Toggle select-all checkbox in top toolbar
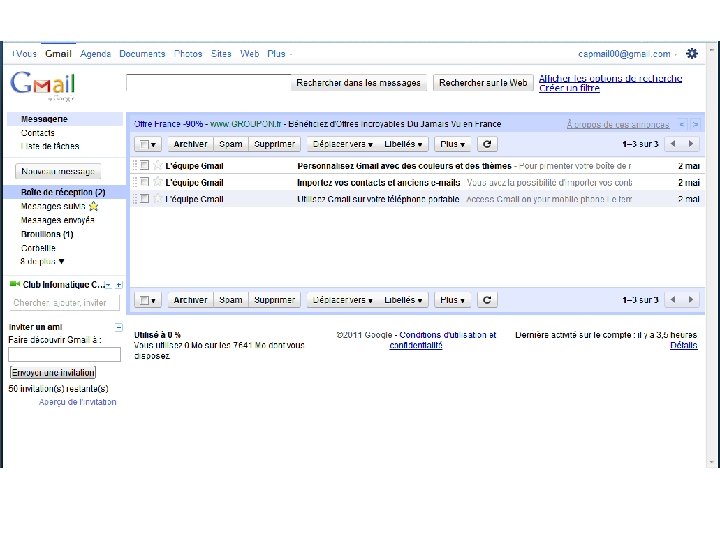The height and width of the screenshot is (540, 720). point(144,144)
